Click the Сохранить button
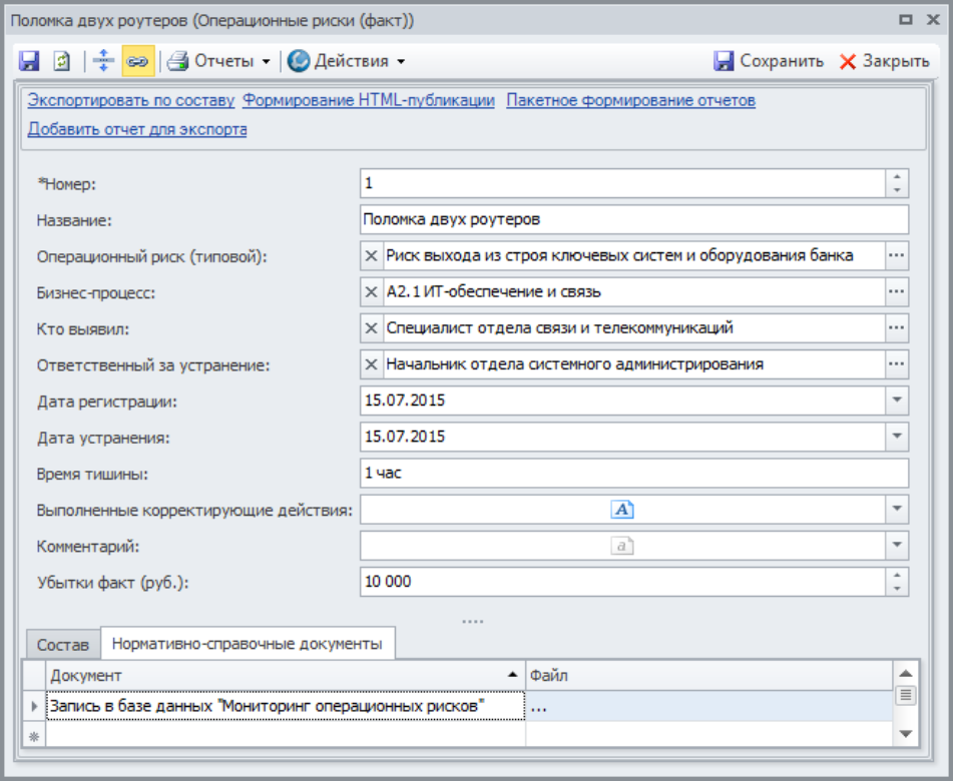953x781 pixels. pyautogui.click(x=769, y=61)
